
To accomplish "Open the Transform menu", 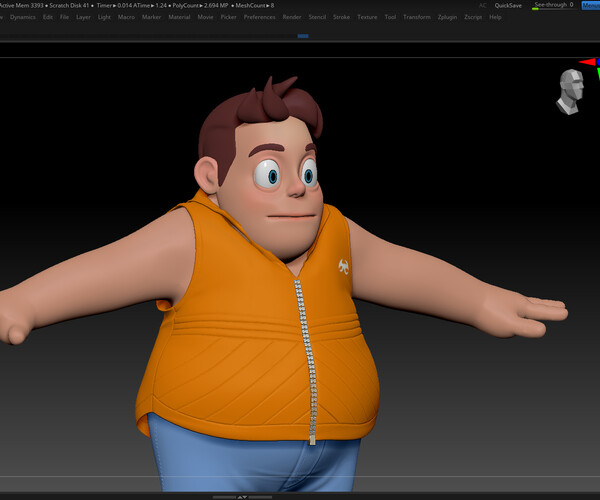I will pos(417,17).
